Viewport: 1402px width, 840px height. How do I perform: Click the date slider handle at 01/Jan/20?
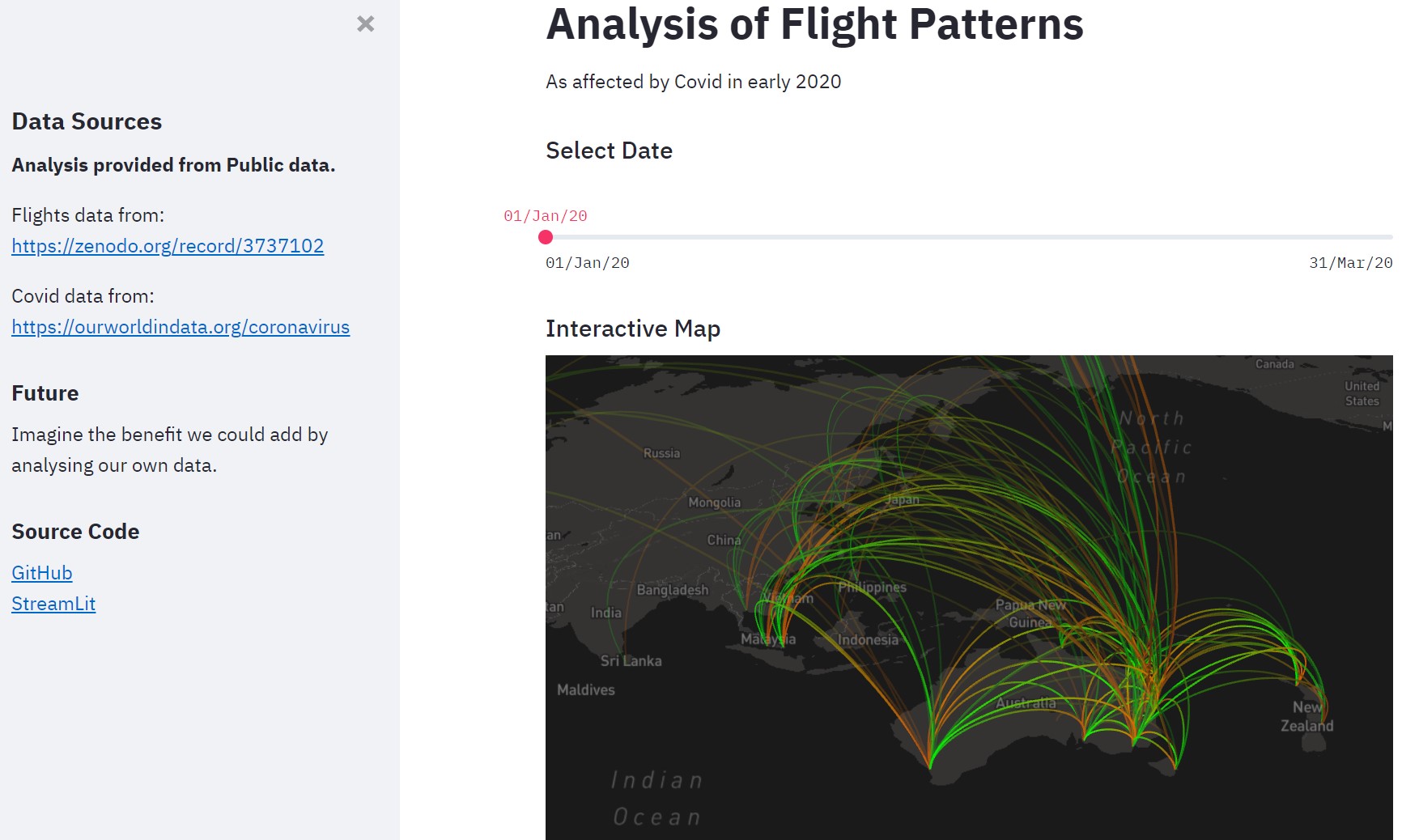tap(546, 237)
